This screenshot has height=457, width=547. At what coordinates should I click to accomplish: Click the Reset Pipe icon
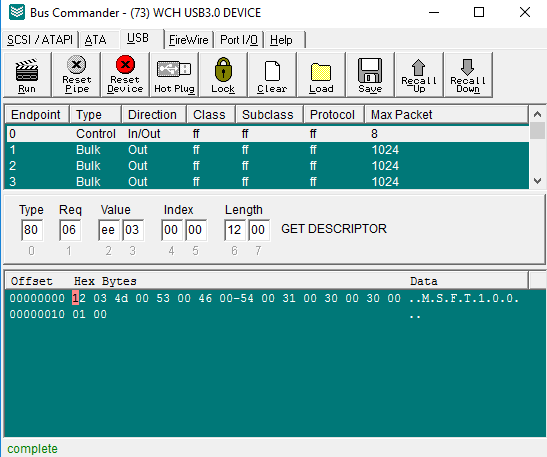click(x=76, y=65)
